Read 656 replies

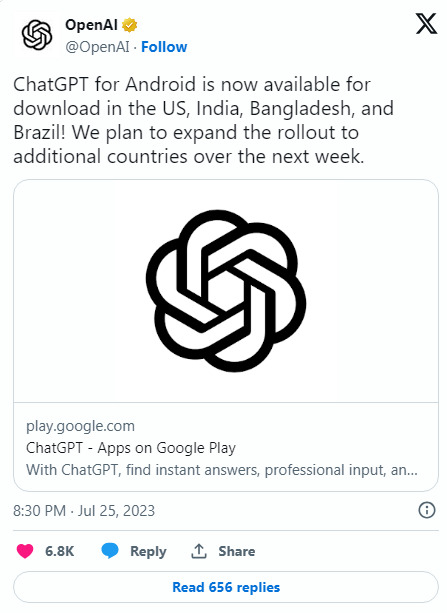click(x=226, y=587)
